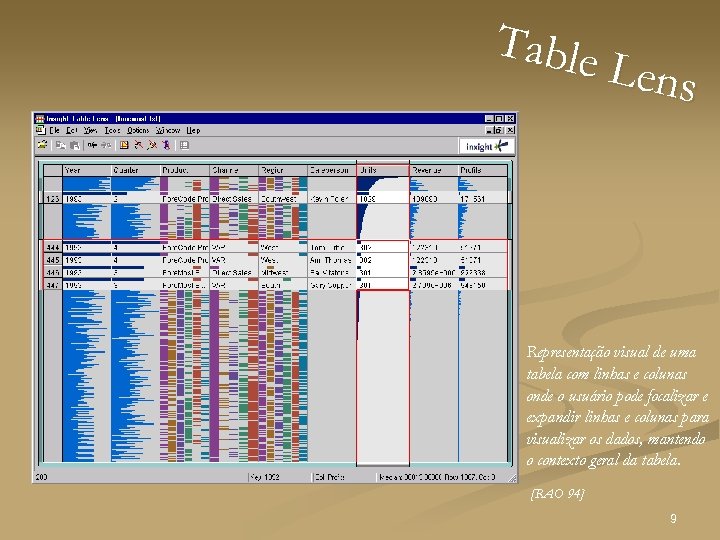Viewport: 720px width, 540px height.
Task: Click the copy icon in the toolbar
Action: pyautogui.click(x=61, y=146)
